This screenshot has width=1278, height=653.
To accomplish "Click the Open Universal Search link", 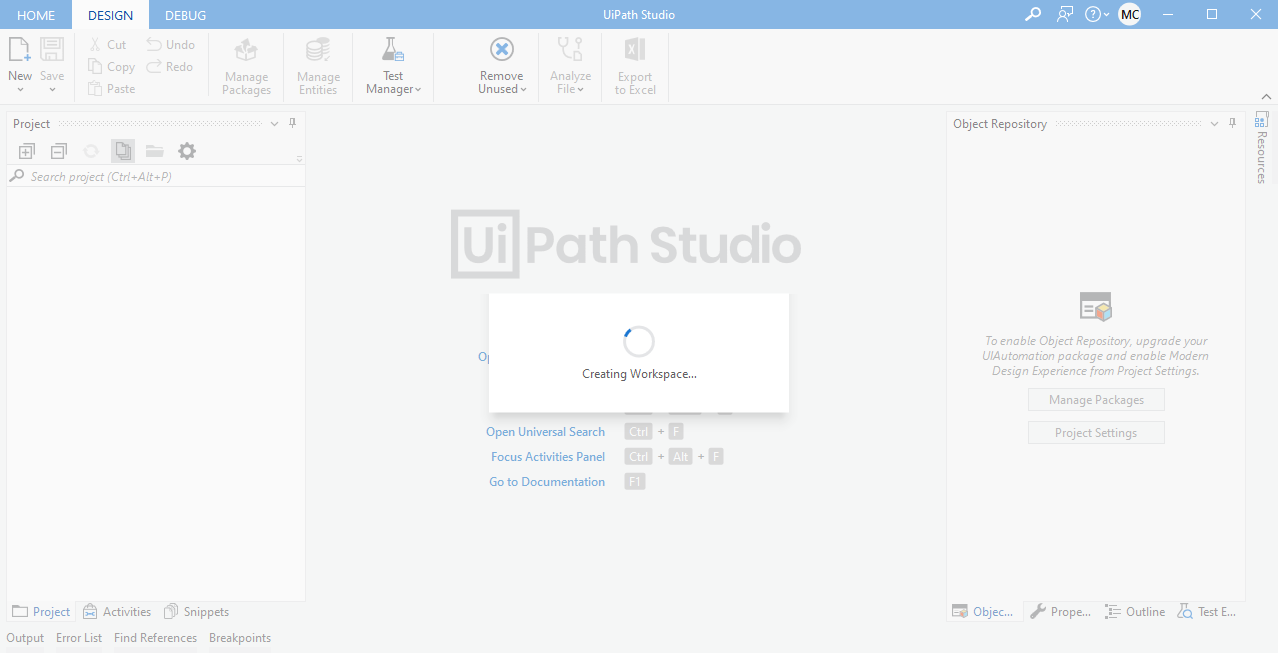I will 545,432.
